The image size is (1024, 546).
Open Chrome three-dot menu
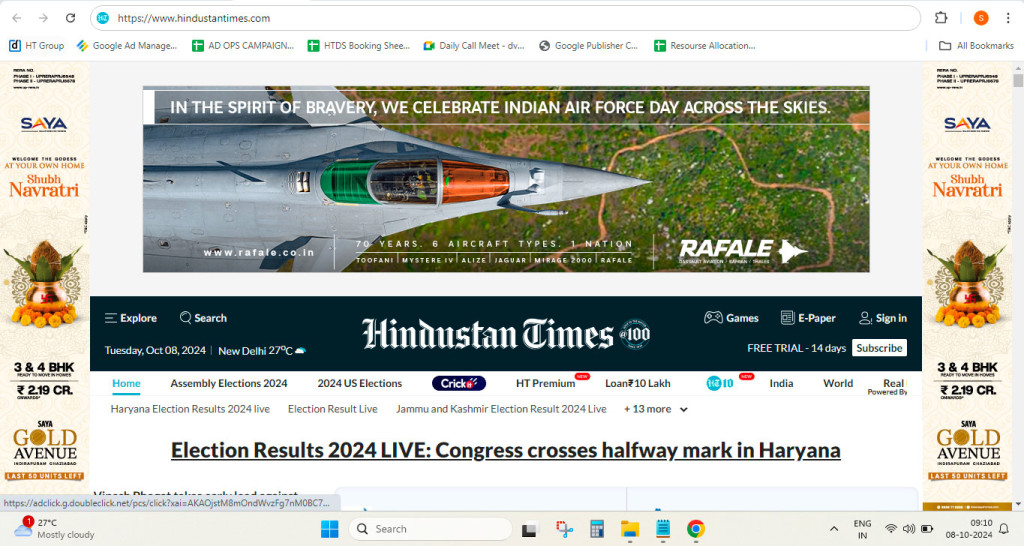pos(1008,18)
